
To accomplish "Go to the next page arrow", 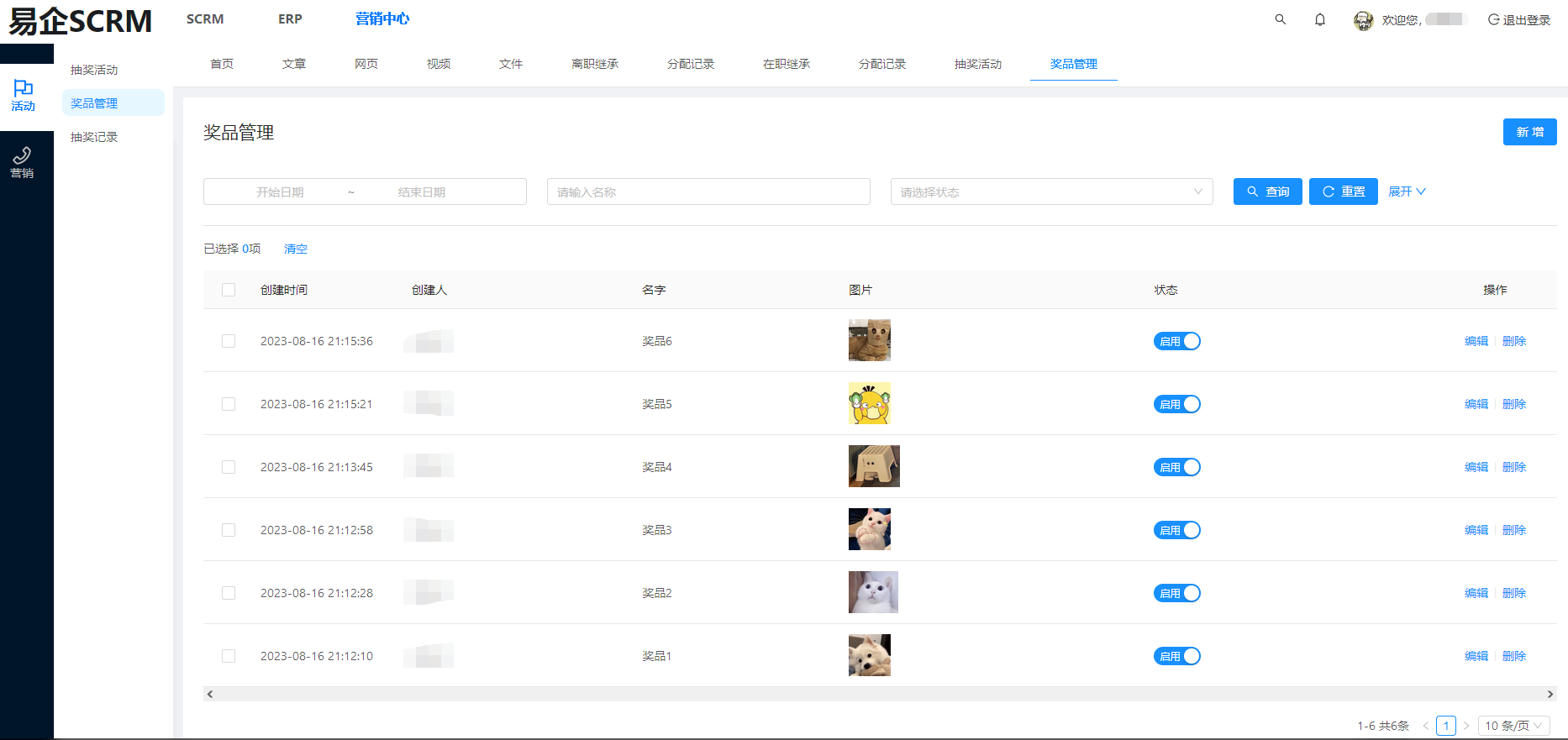I will tap(1466, 726).
